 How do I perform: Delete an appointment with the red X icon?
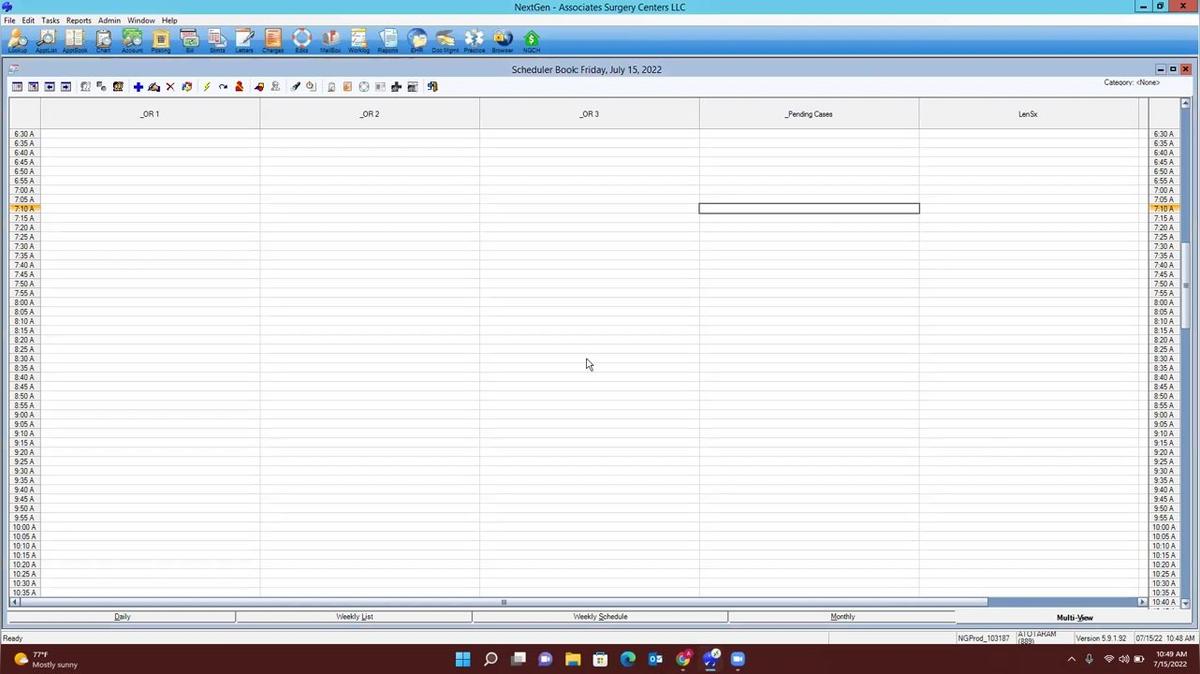[170, 86]
